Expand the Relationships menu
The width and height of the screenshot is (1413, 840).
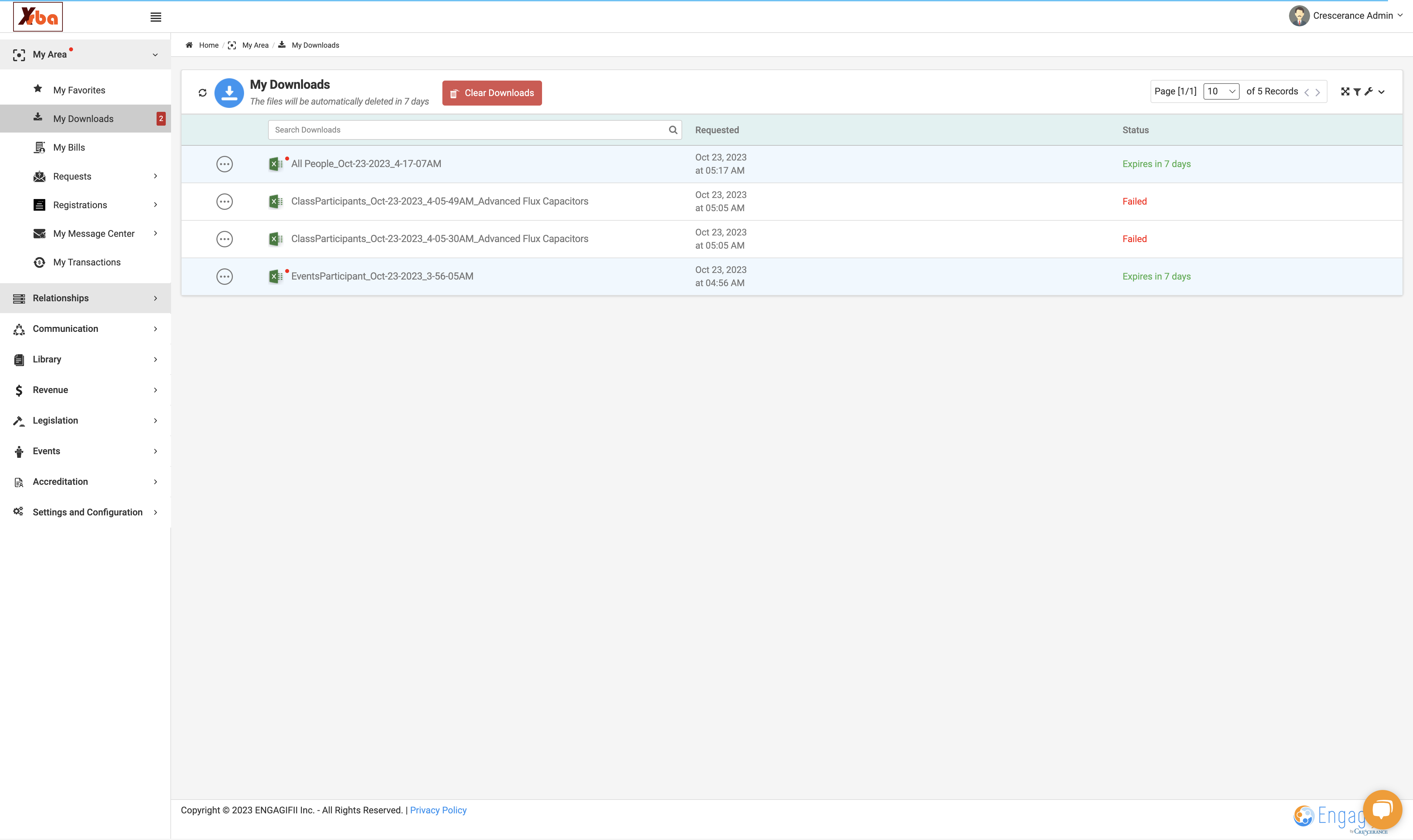tap(86, 298)
